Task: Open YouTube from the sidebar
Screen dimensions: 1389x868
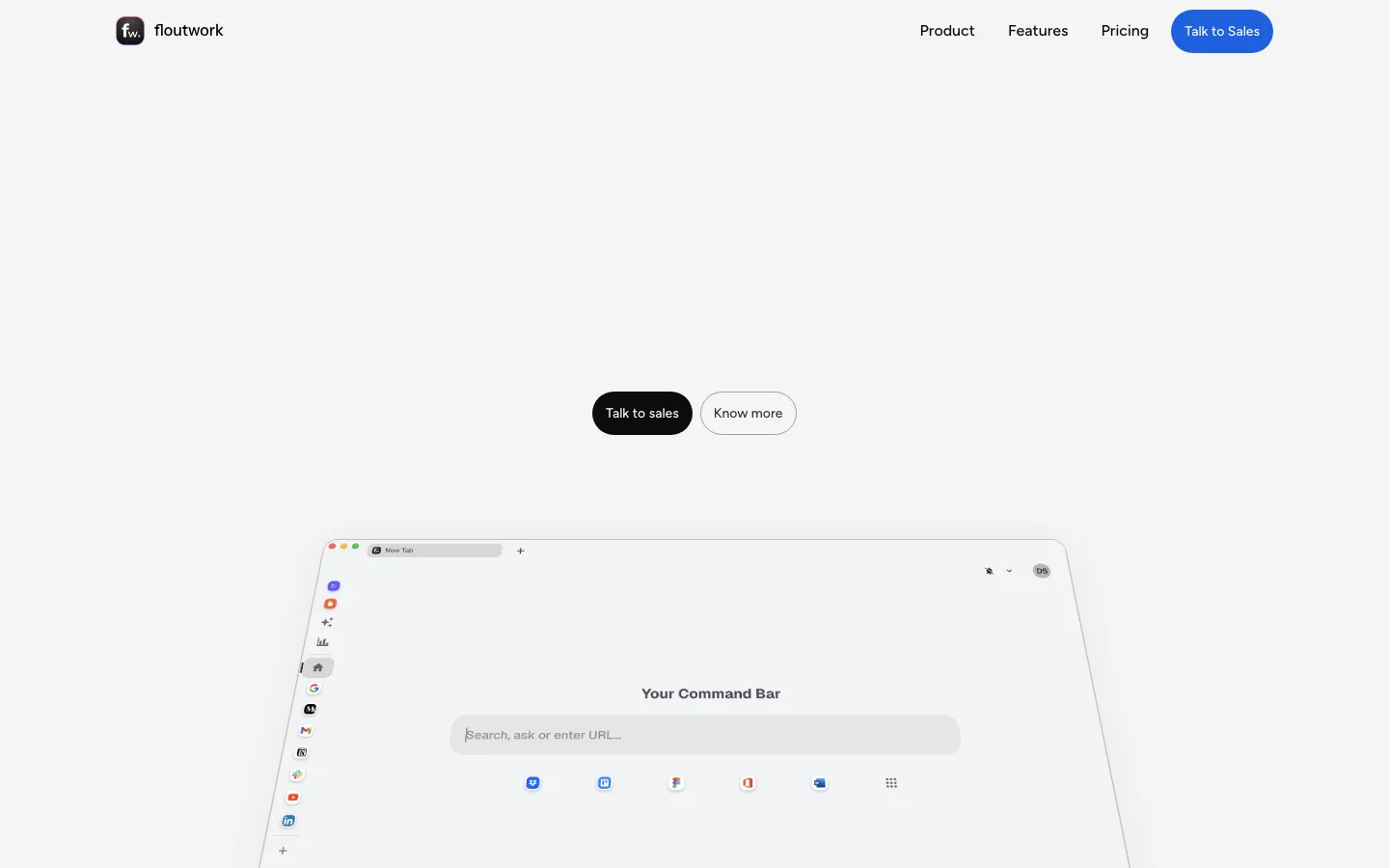Action: tap(293, 798)
